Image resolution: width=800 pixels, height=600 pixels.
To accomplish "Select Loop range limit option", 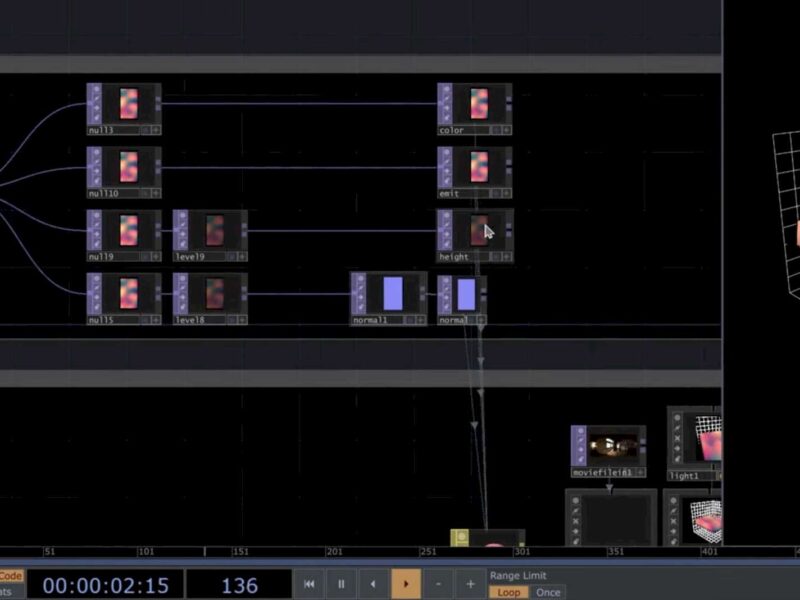I will pos(509,592).
